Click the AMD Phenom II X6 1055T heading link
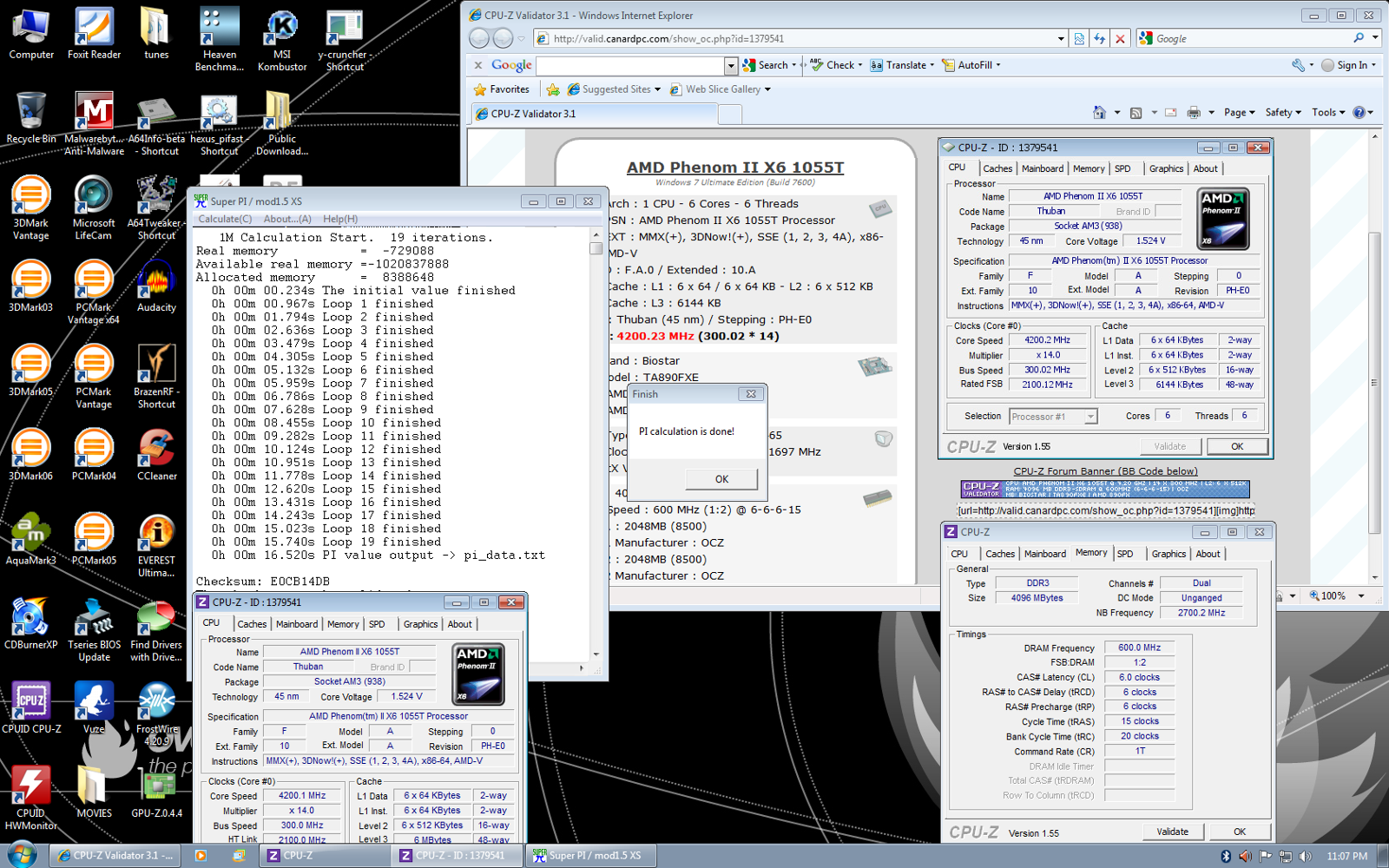The height and width of the screenshot is (868, 1389). (x=735, y=168)
